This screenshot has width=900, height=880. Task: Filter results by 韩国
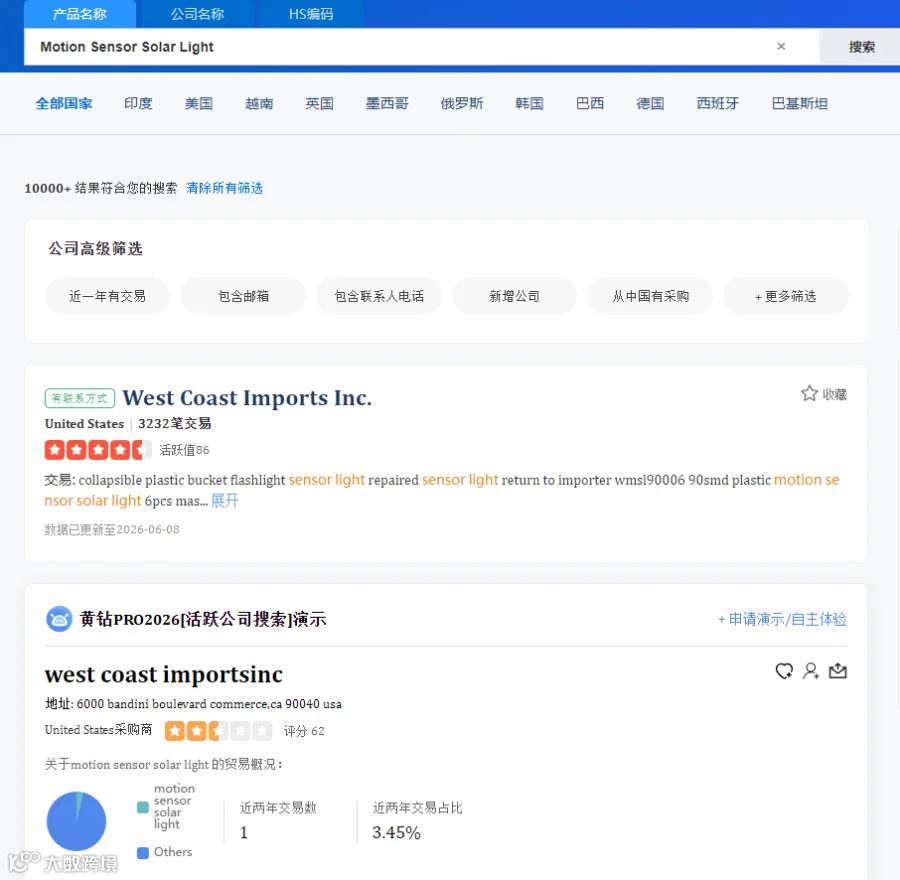[529, 103]
